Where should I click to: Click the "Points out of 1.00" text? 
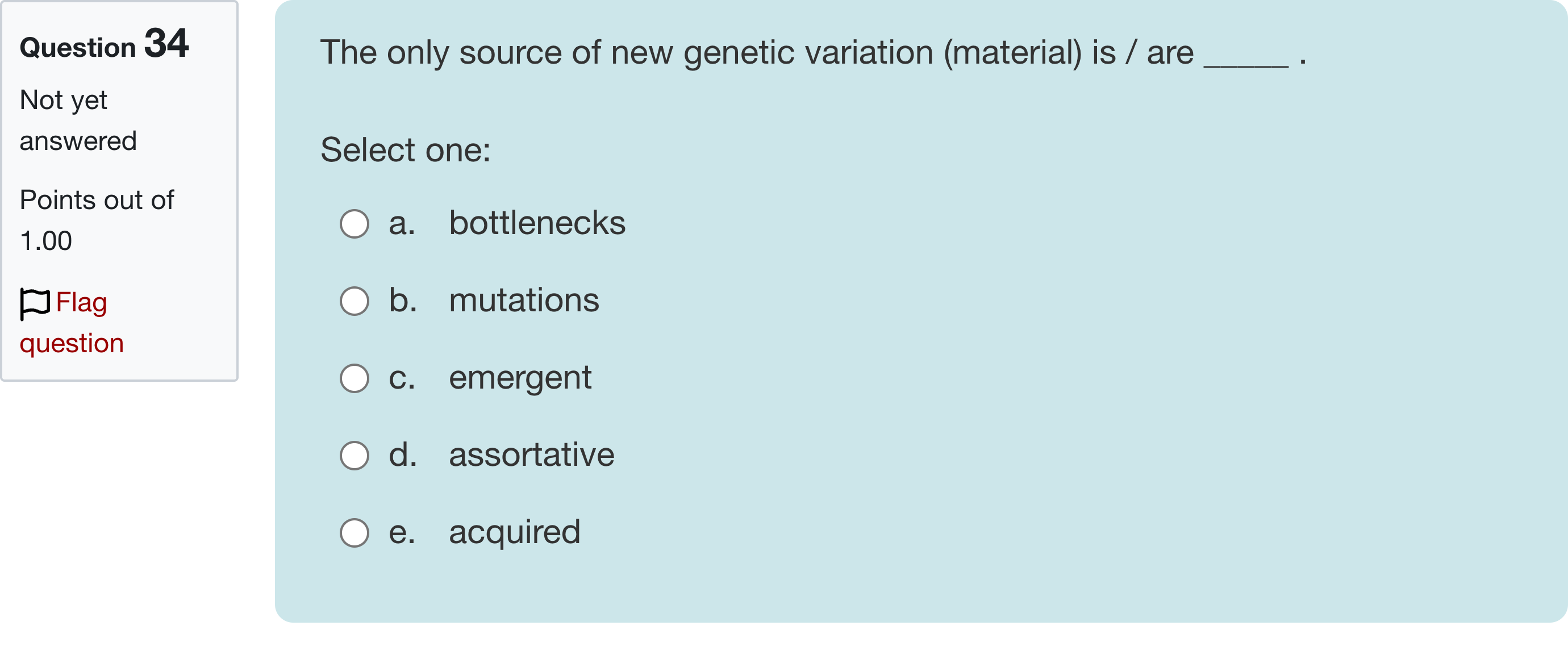96,220
